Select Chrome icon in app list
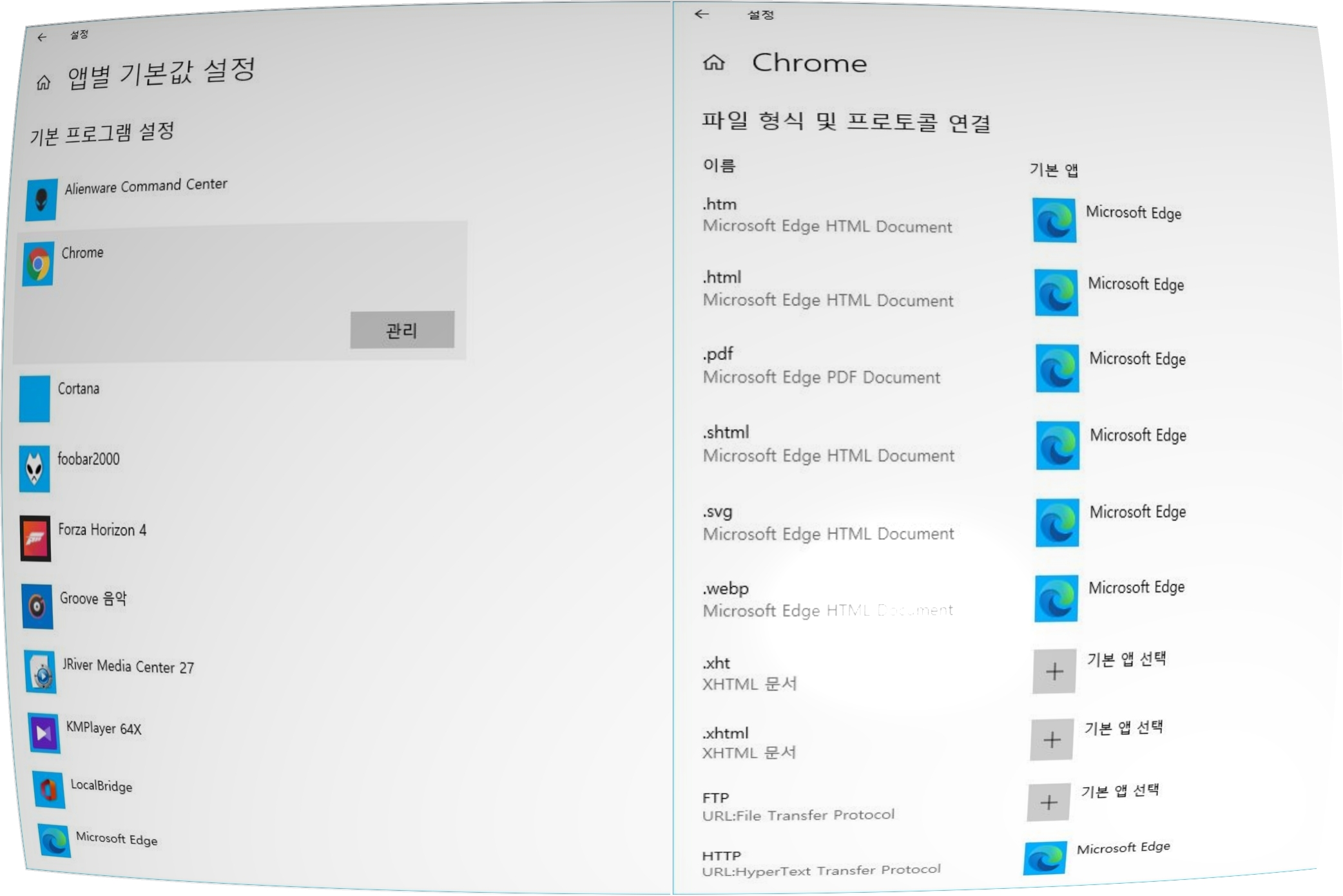This screenshot has width=1343, height=896. [38, 264]
